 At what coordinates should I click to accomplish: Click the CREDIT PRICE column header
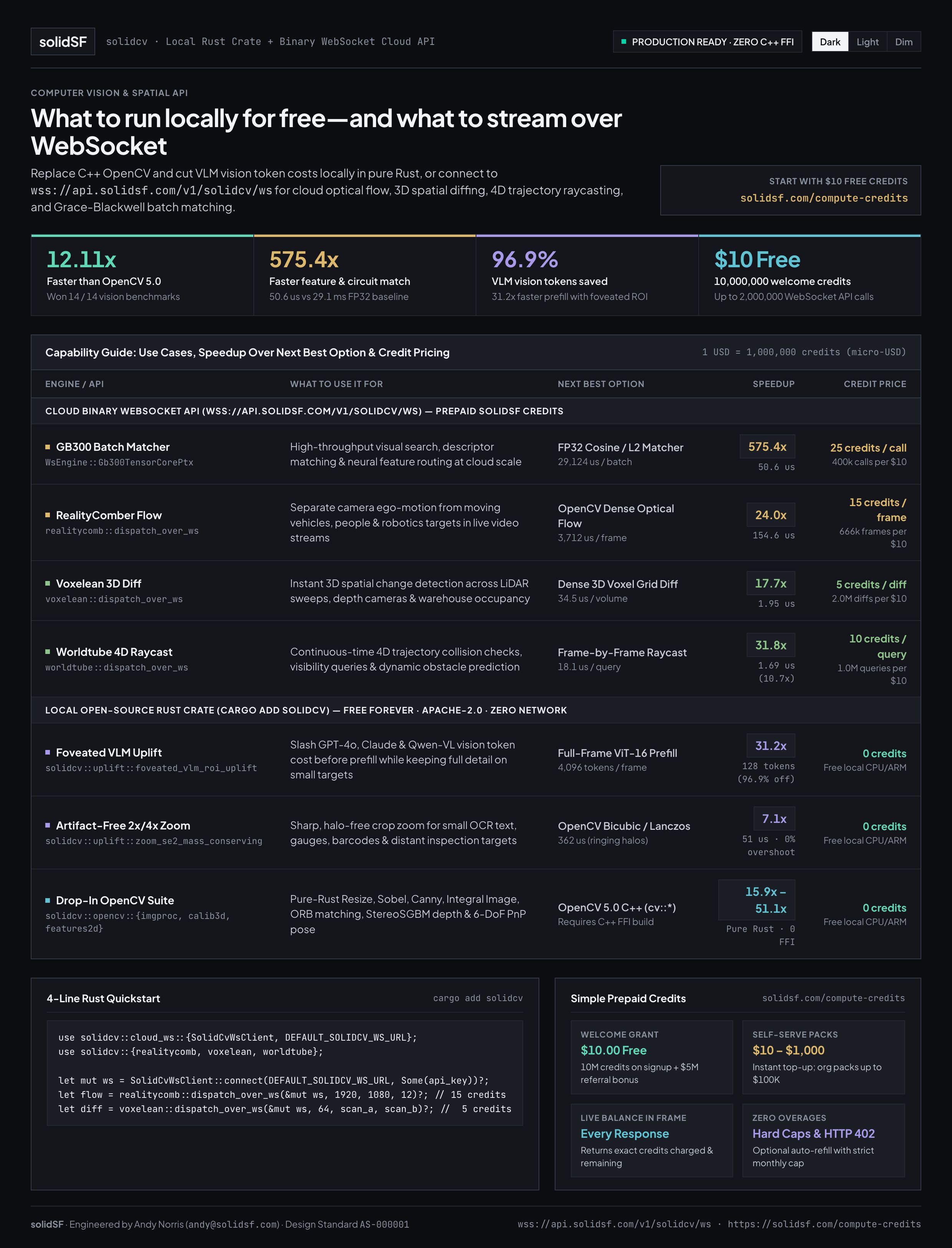pos(875,384)
